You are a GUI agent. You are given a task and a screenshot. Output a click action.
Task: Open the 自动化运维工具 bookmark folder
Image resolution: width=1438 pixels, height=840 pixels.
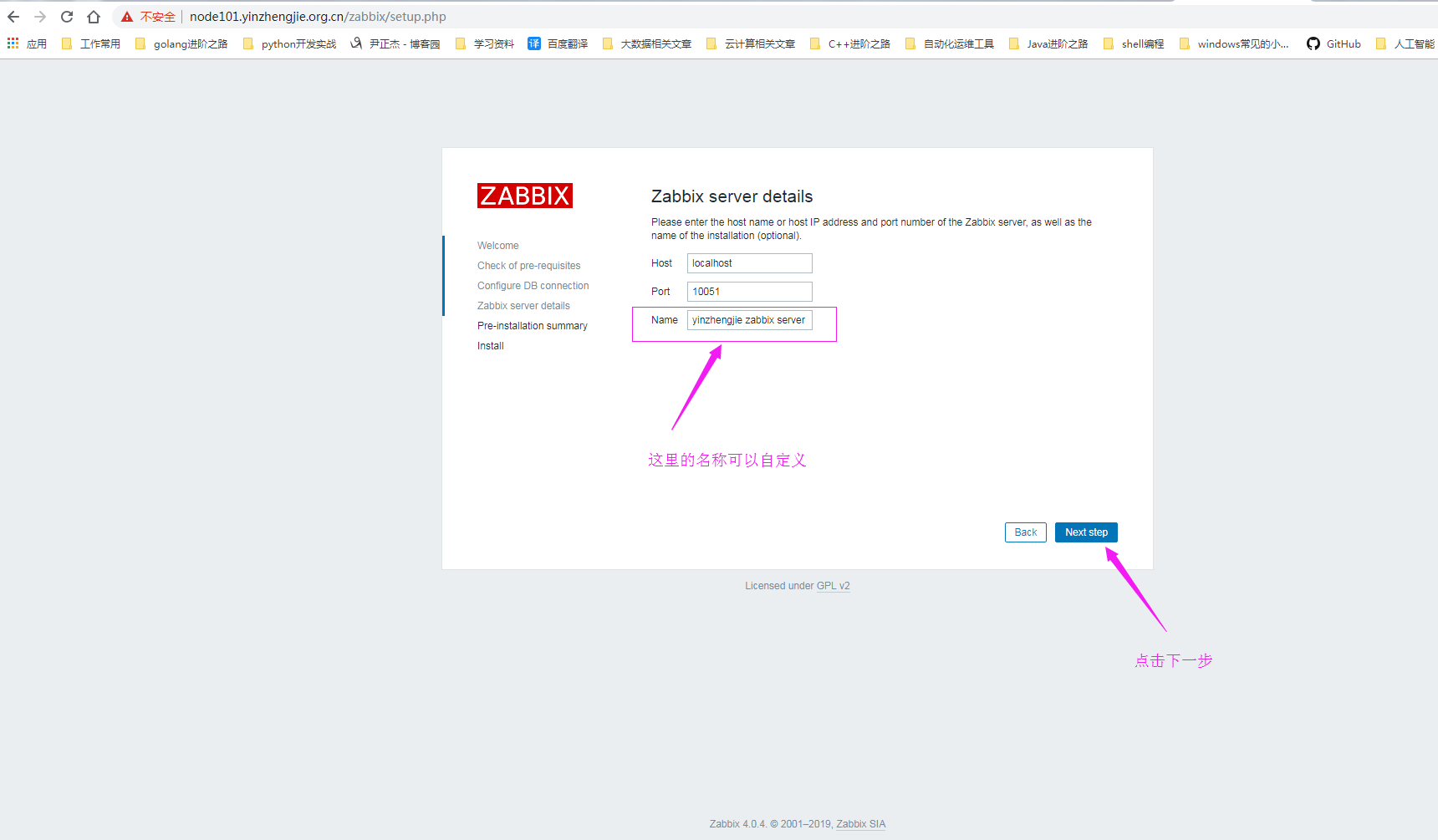pos(950,43)
